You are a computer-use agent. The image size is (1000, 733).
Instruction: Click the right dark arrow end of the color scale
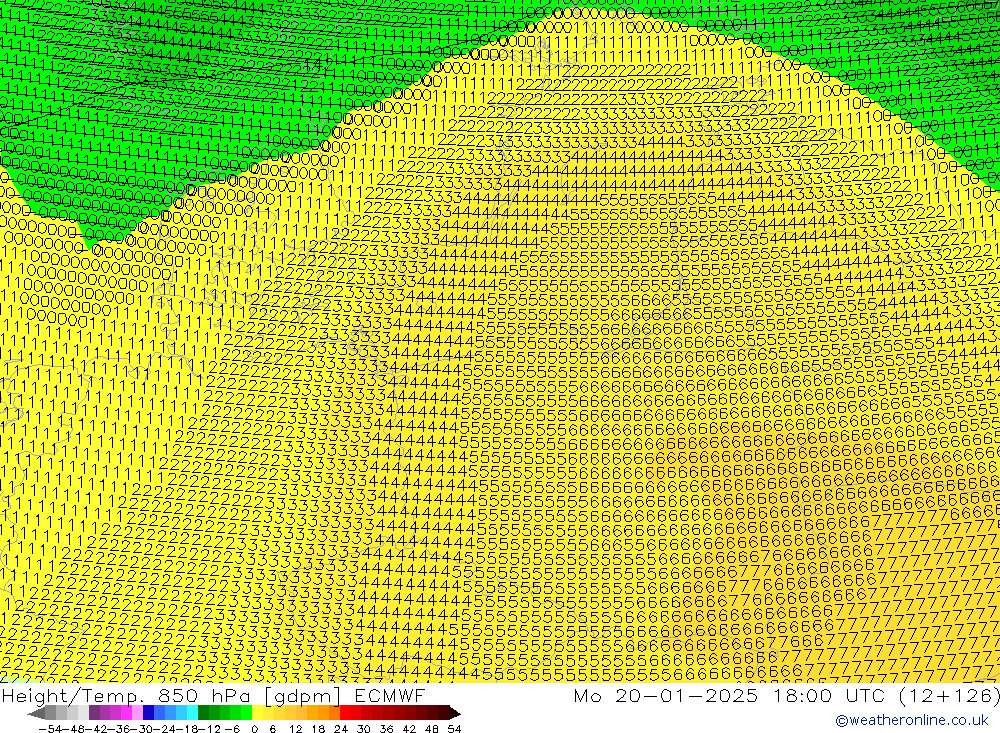455,713
